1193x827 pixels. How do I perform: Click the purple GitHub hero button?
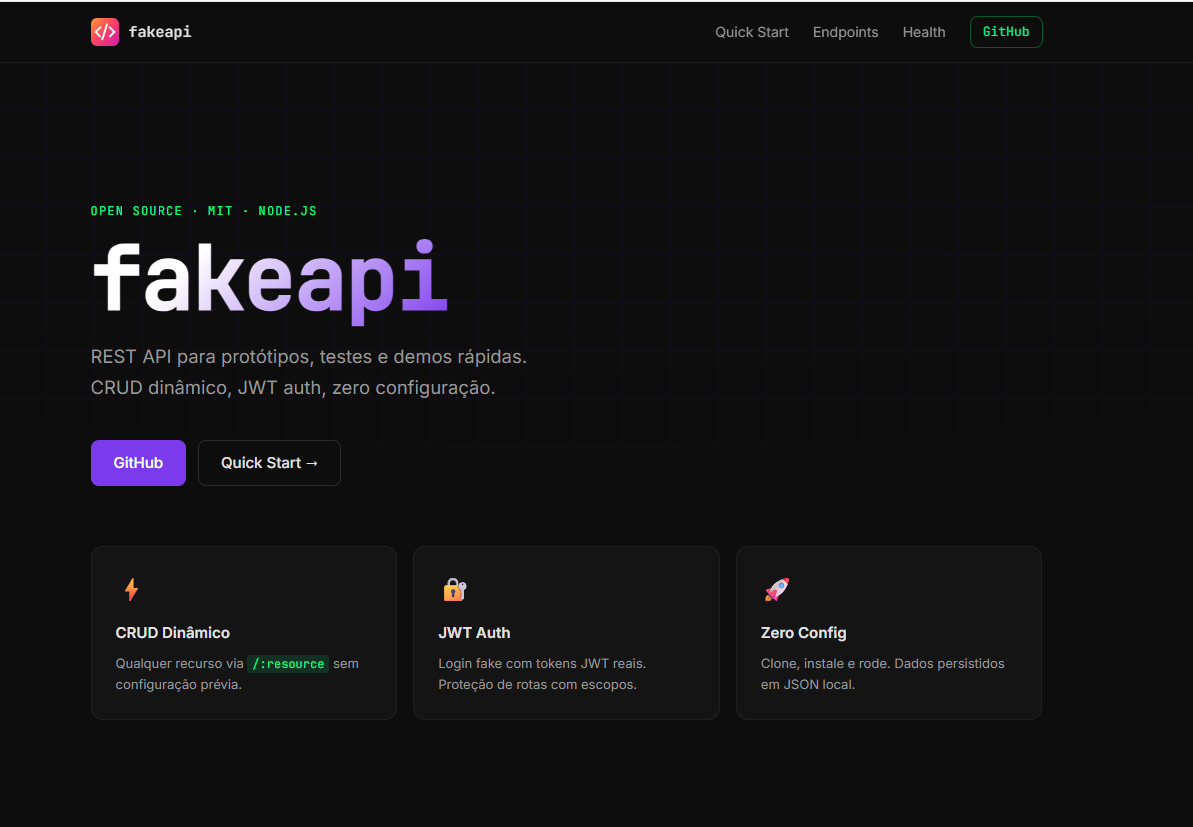pos(138,463)
